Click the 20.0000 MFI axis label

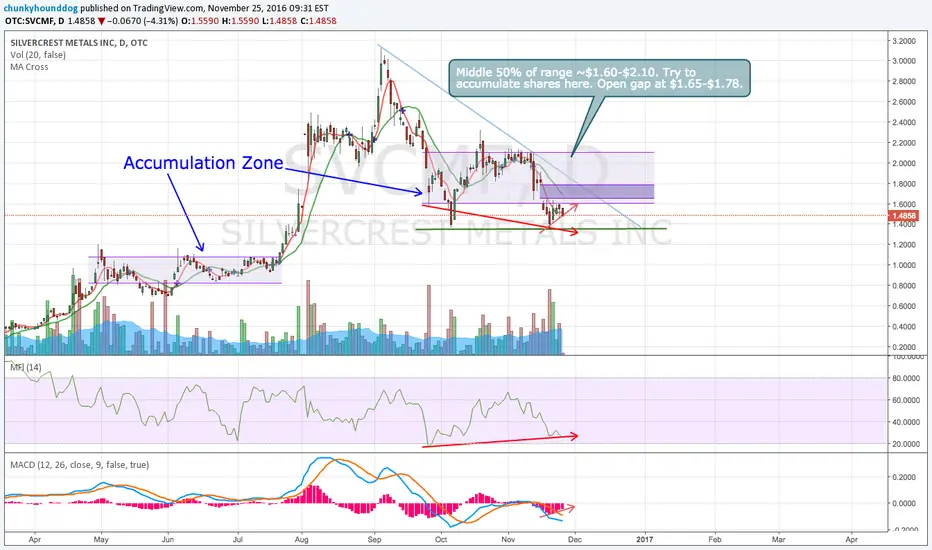[905, 444]
